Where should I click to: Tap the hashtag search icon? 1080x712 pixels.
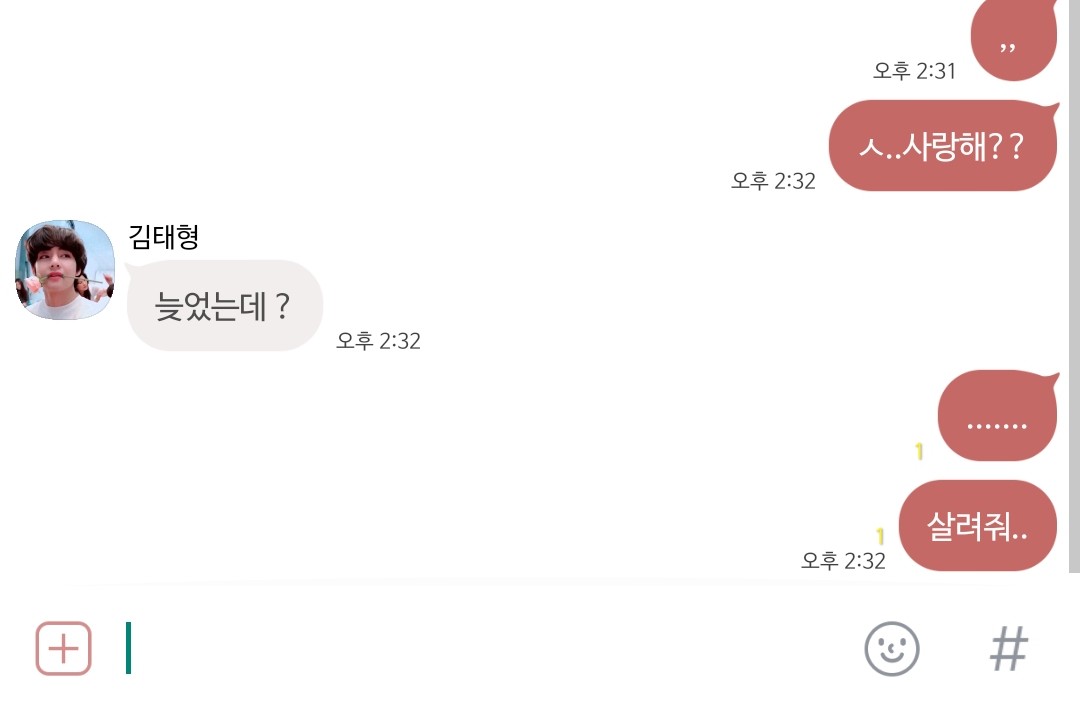pyautogui.click(x=1008, y=649)
